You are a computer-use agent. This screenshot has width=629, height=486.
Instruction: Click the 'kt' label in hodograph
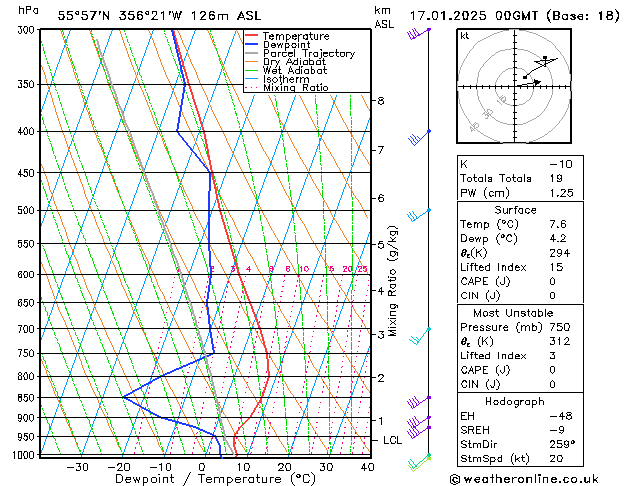[465, 36]
